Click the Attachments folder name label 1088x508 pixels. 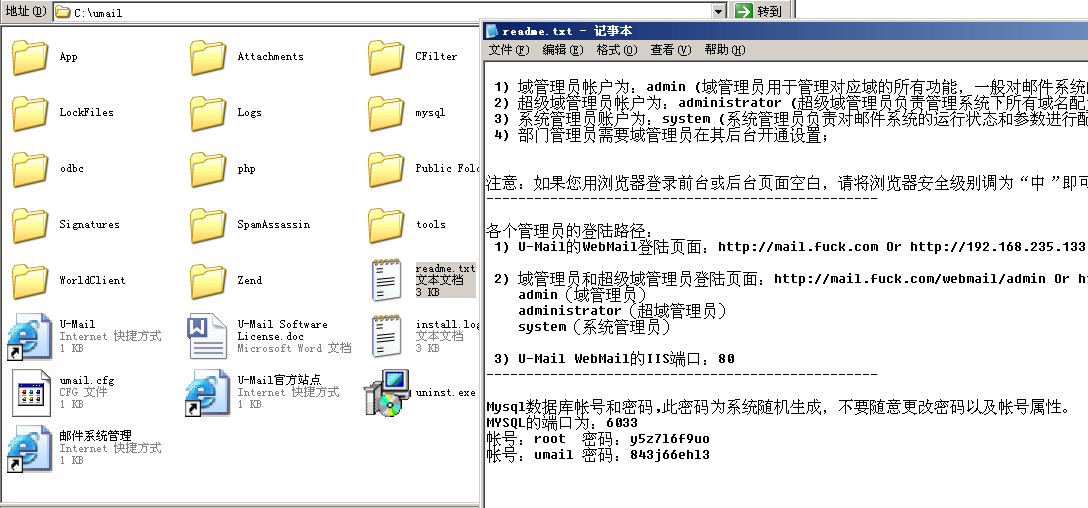pos(271,57)
